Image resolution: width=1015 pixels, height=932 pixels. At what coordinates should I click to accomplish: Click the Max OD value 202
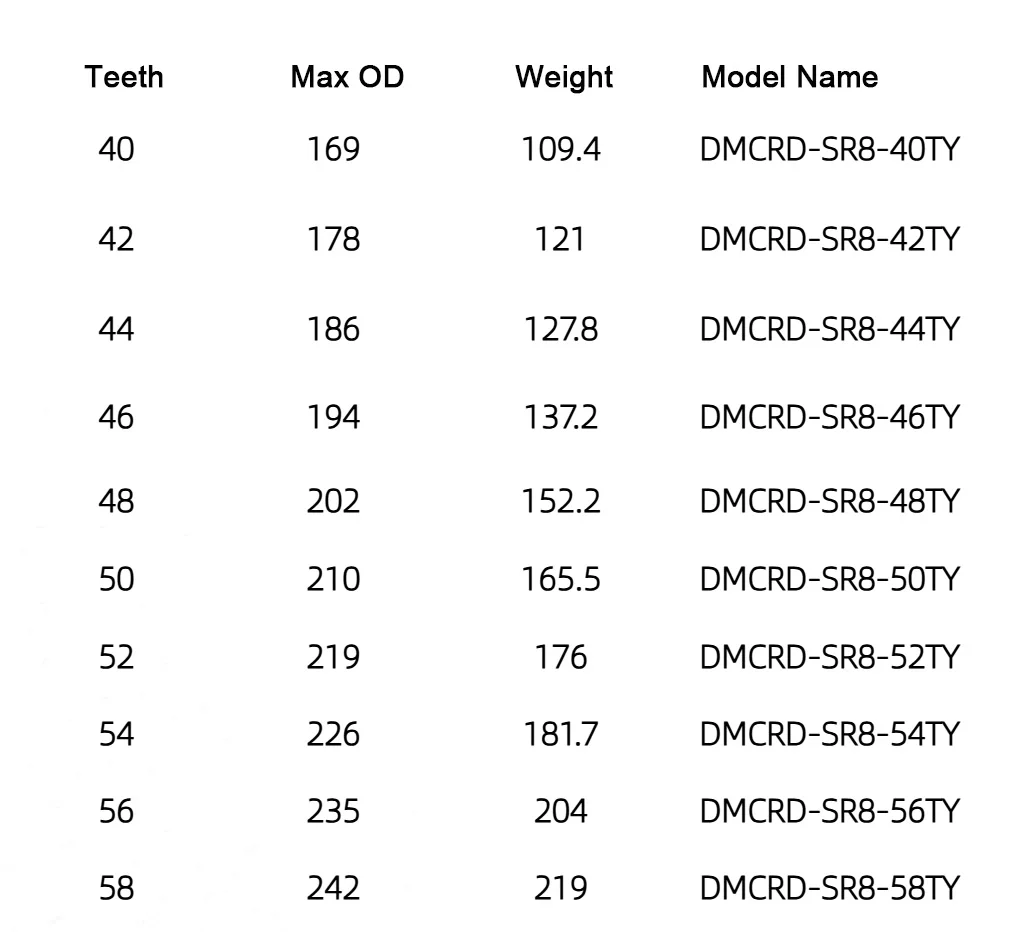333,502
